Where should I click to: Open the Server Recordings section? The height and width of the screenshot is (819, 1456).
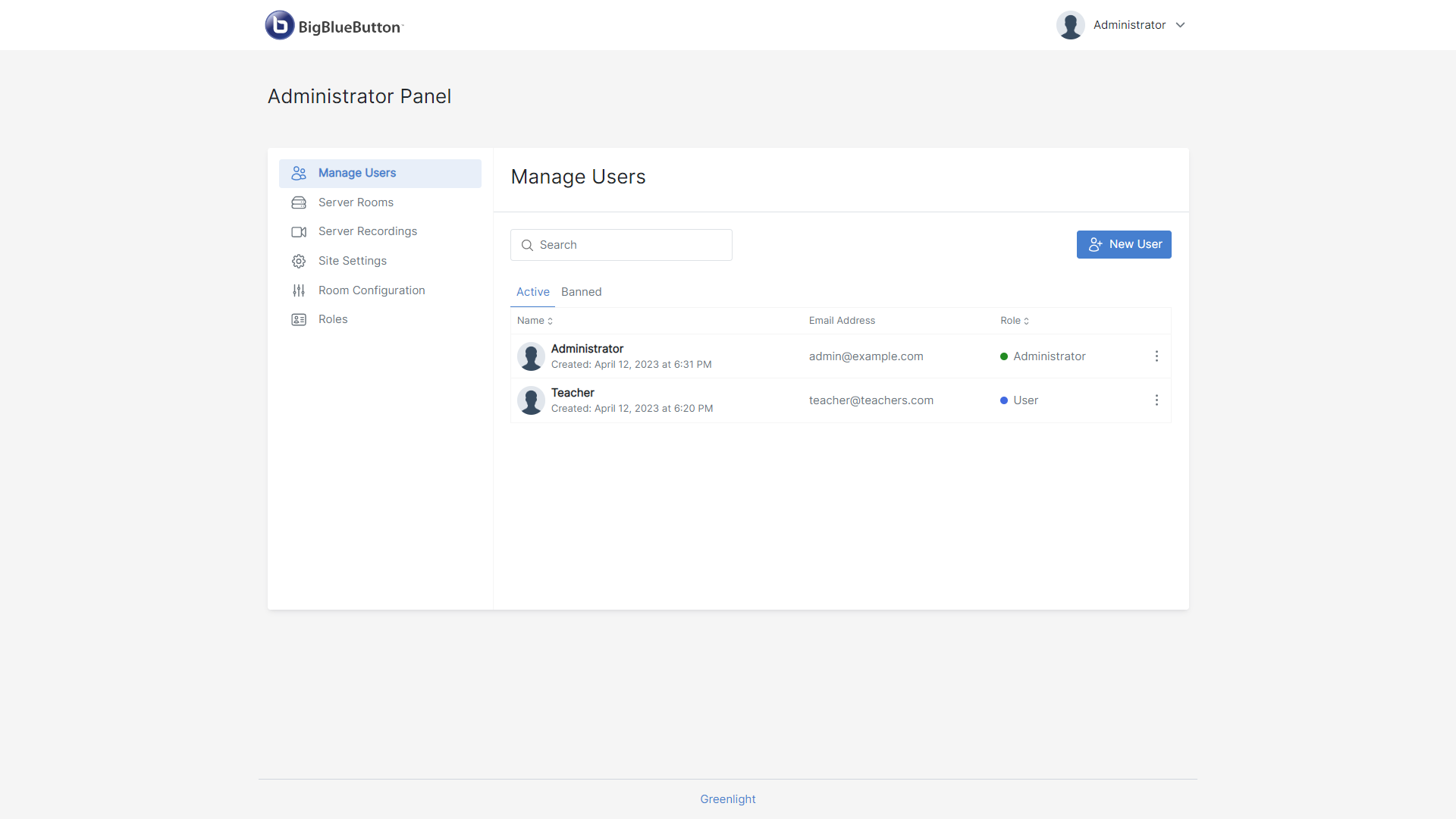coord(380,231)
